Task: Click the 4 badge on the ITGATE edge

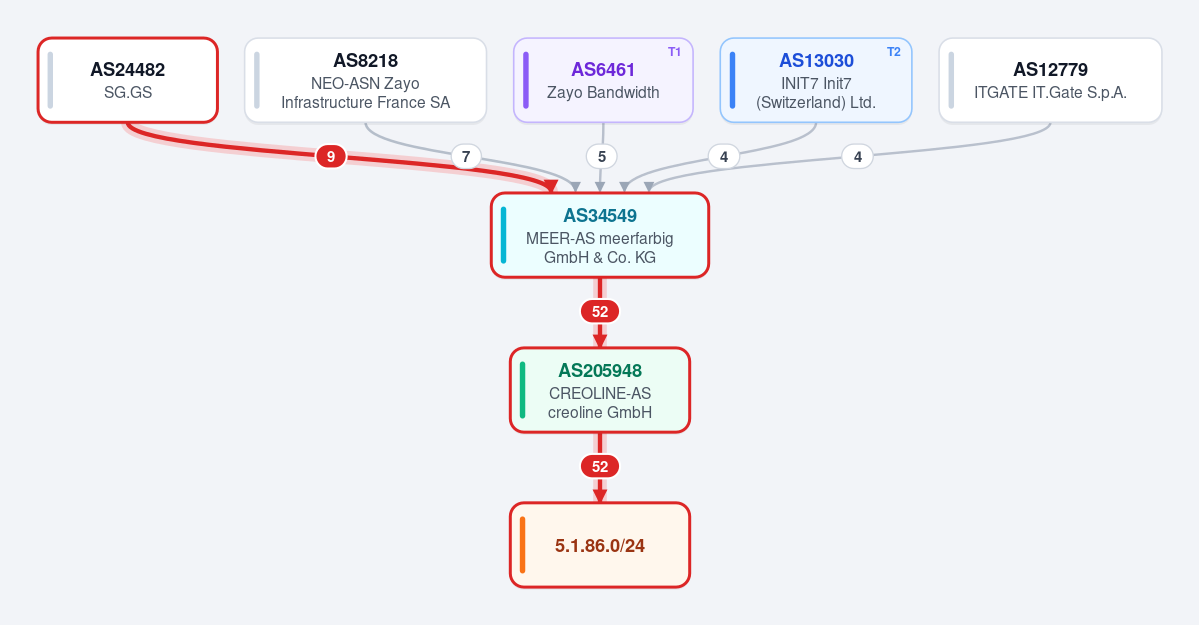Action: (858, 157)
